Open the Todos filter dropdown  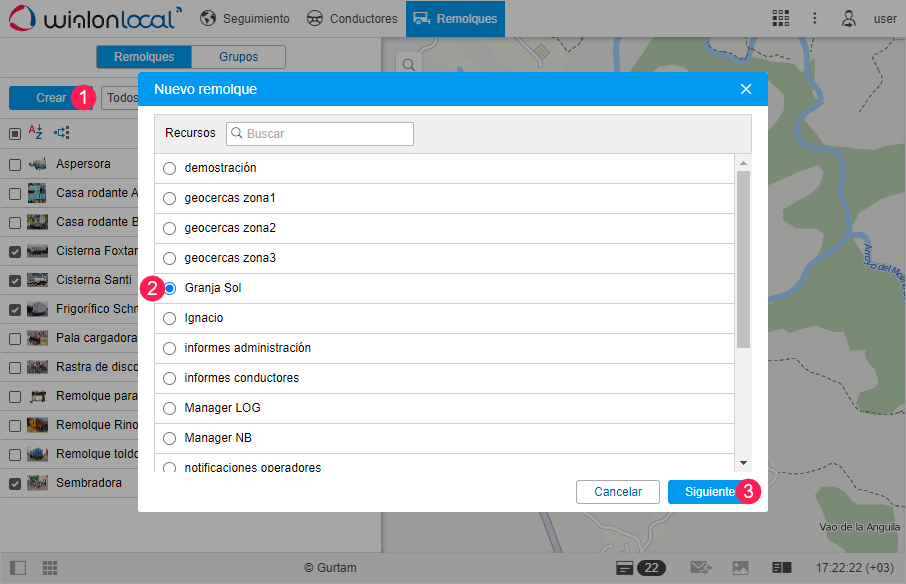tap(120, 98)
